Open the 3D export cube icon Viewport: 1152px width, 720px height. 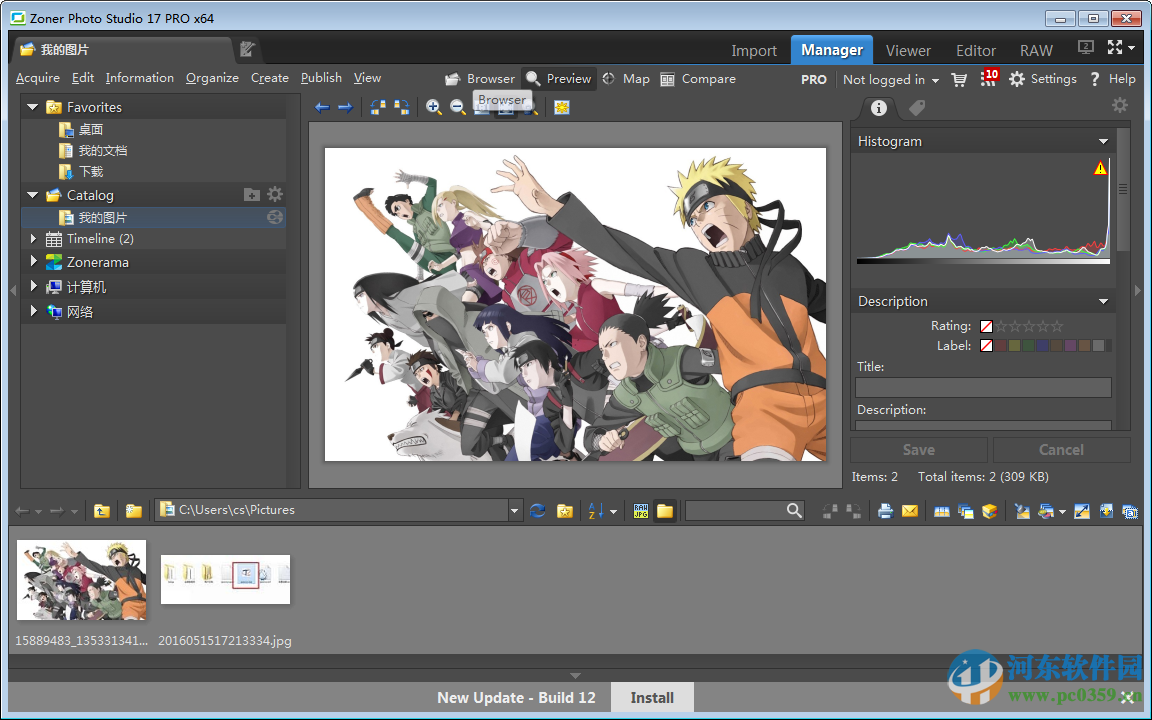[x=989, y=510]
